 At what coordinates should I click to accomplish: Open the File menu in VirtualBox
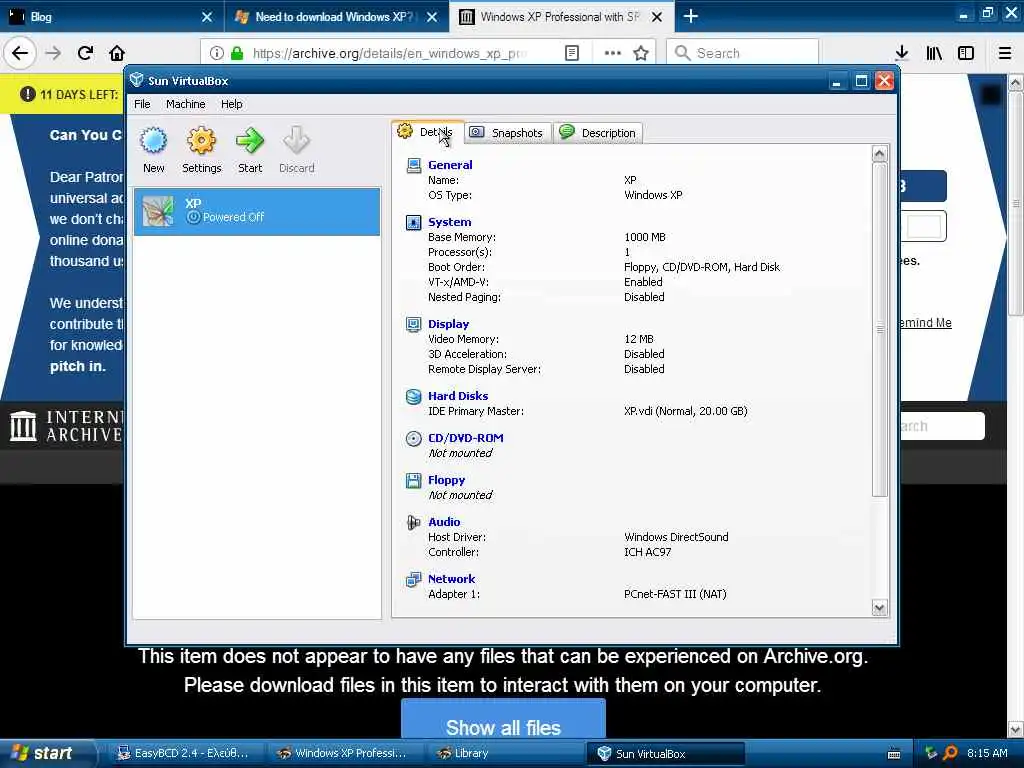pyautogui.click(x=142, y=104)
